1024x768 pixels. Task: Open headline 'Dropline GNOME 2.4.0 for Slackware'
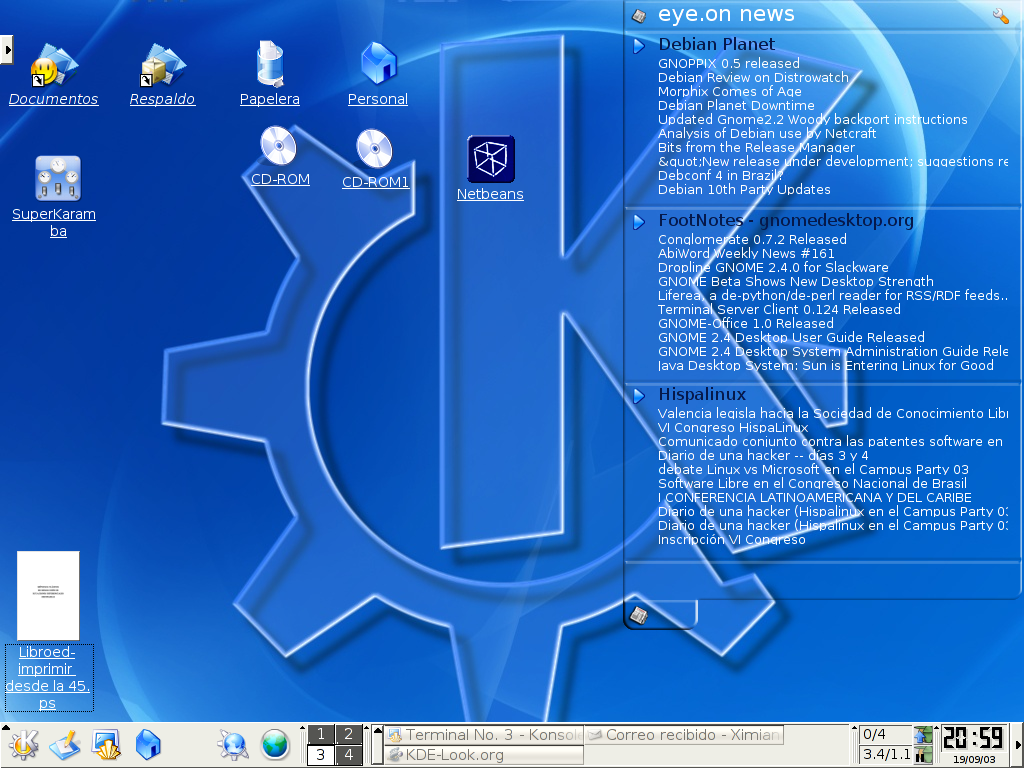(x=773, y=267)
